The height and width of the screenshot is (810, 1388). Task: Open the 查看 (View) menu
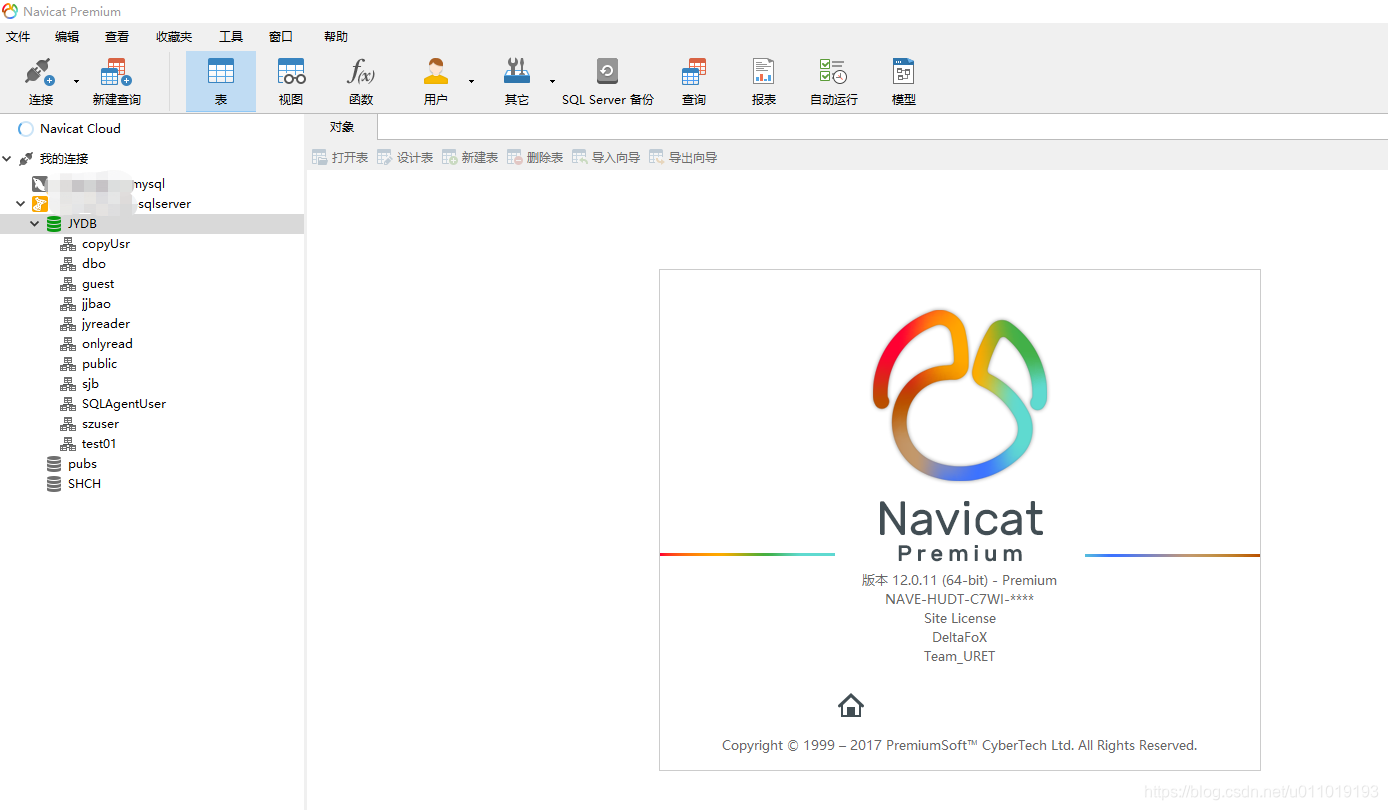[117, 37]
